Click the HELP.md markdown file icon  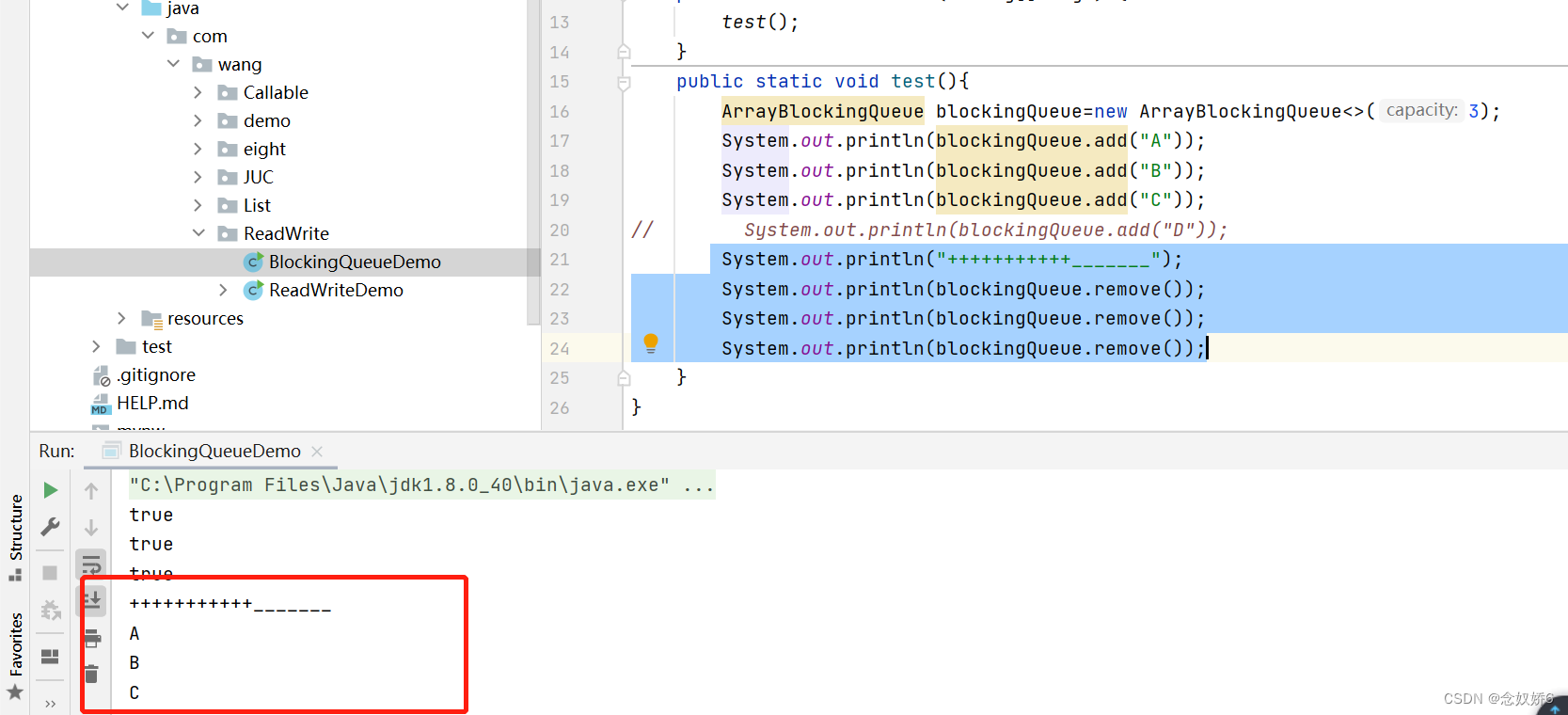(101, 404)
